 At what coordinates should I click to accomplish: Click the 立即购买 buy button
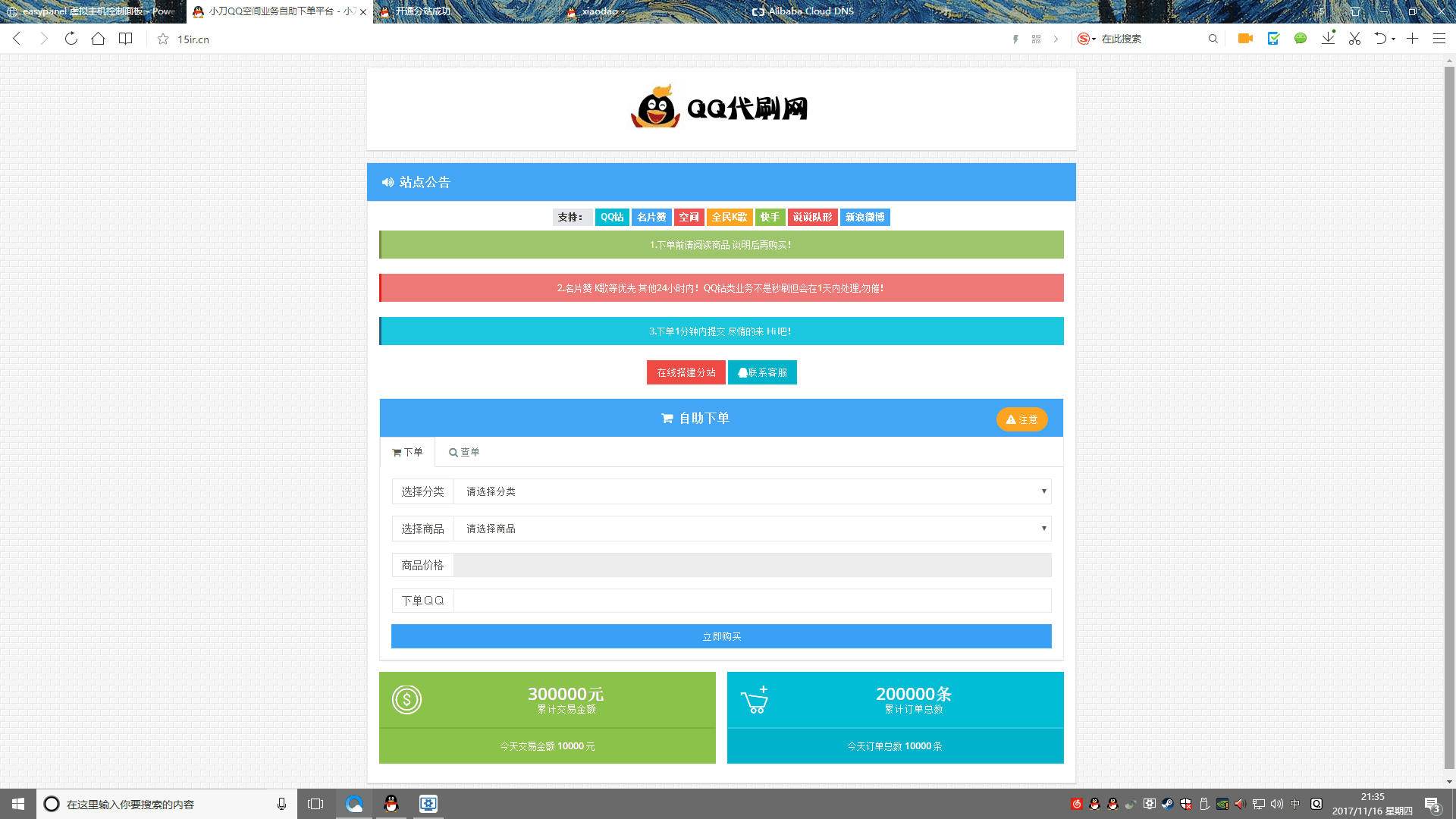pos(721,636)
